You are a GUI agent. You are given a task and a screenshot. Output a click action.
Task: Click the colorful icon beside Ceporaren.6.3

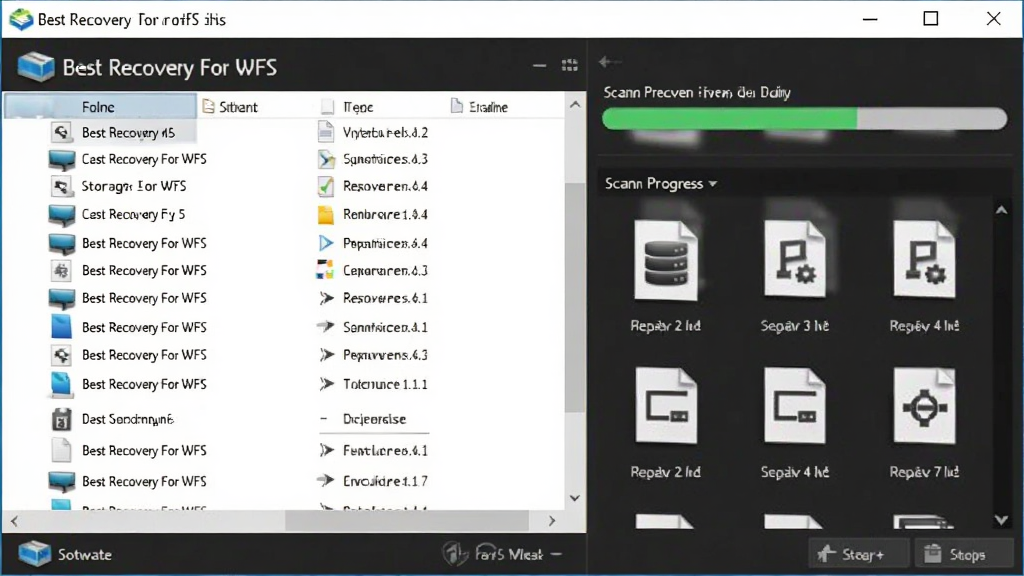[325, 270]
